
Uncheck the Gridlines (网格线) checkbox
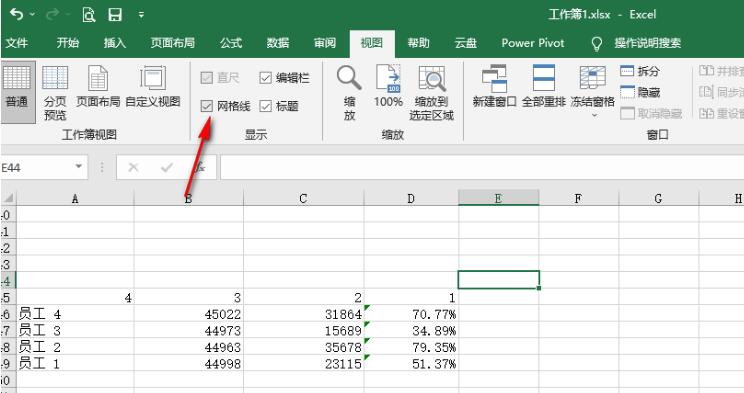[206, 106]
